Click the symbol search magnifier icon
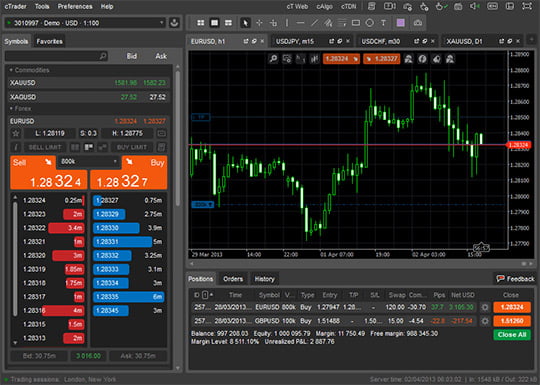540x385 pixels. [103, 56]
